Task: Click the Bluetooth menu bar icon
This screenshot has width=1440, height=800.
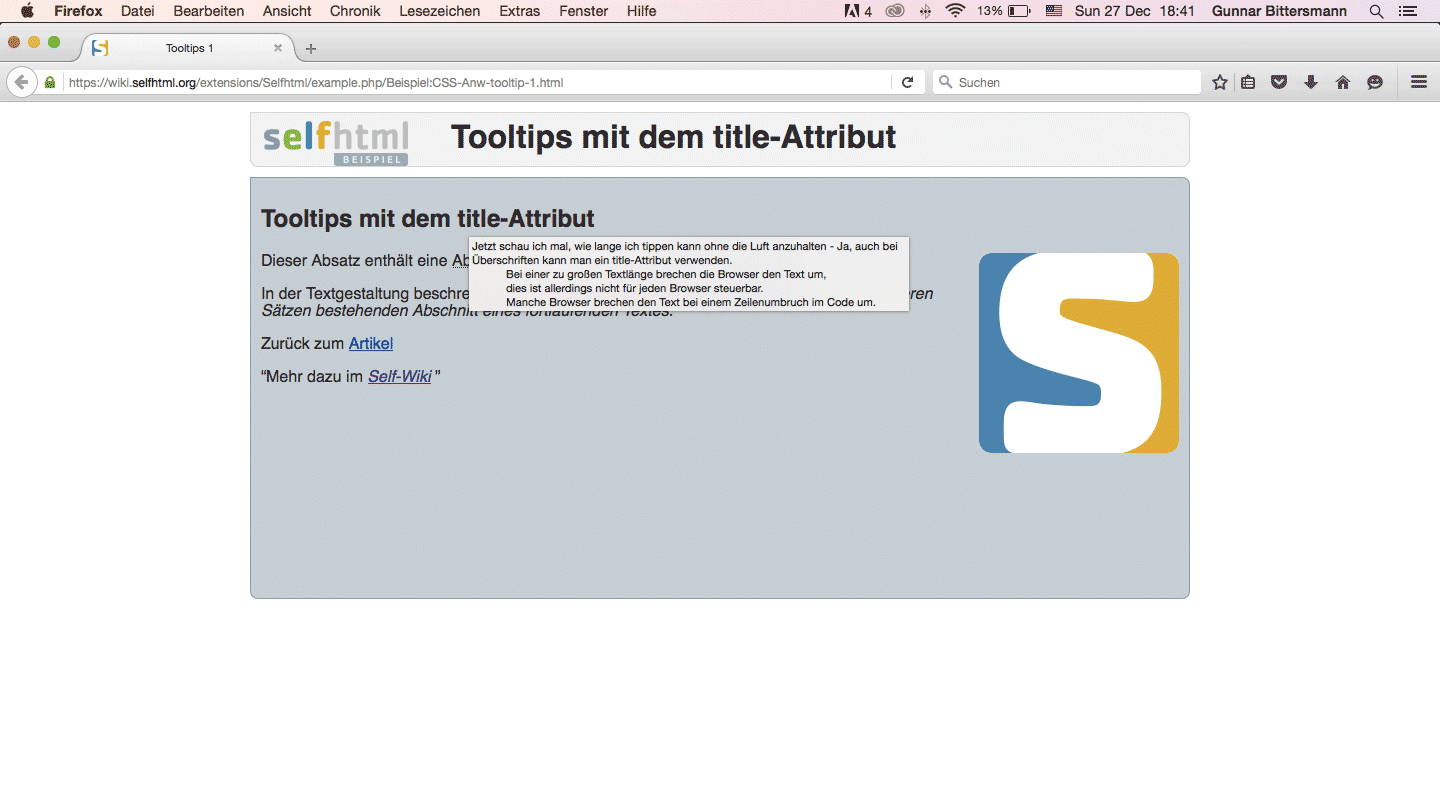Action: [926, 11]
